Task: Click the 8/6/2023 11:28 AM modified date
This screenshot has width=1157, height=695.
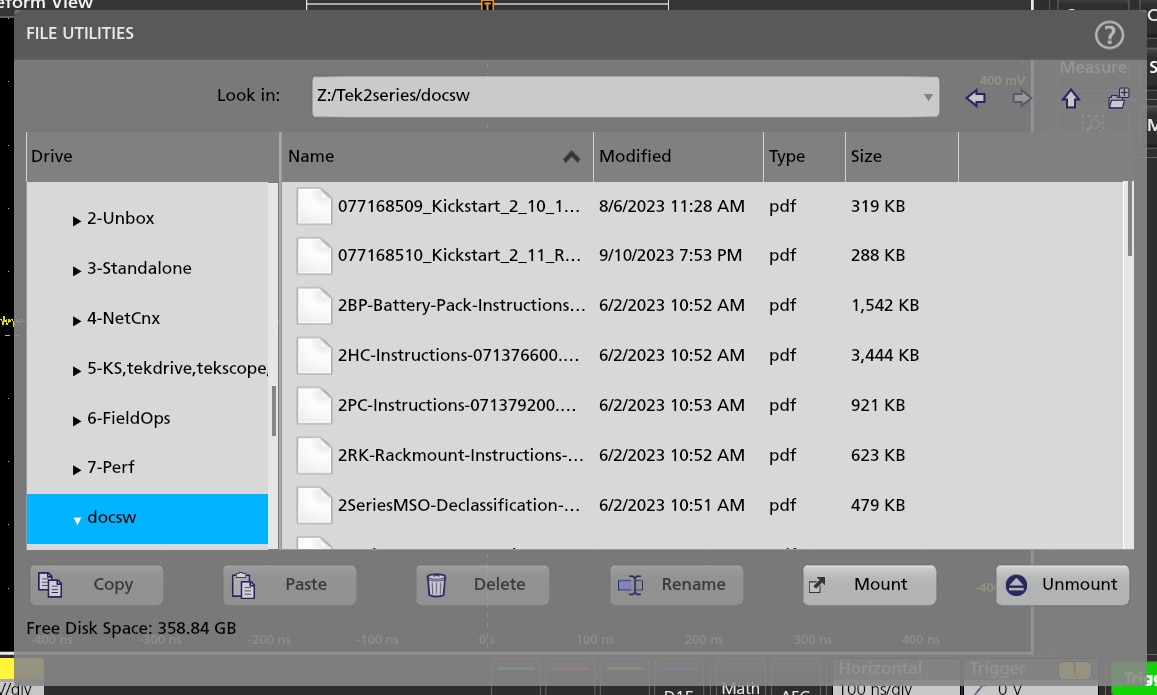Action: point(671,207)
